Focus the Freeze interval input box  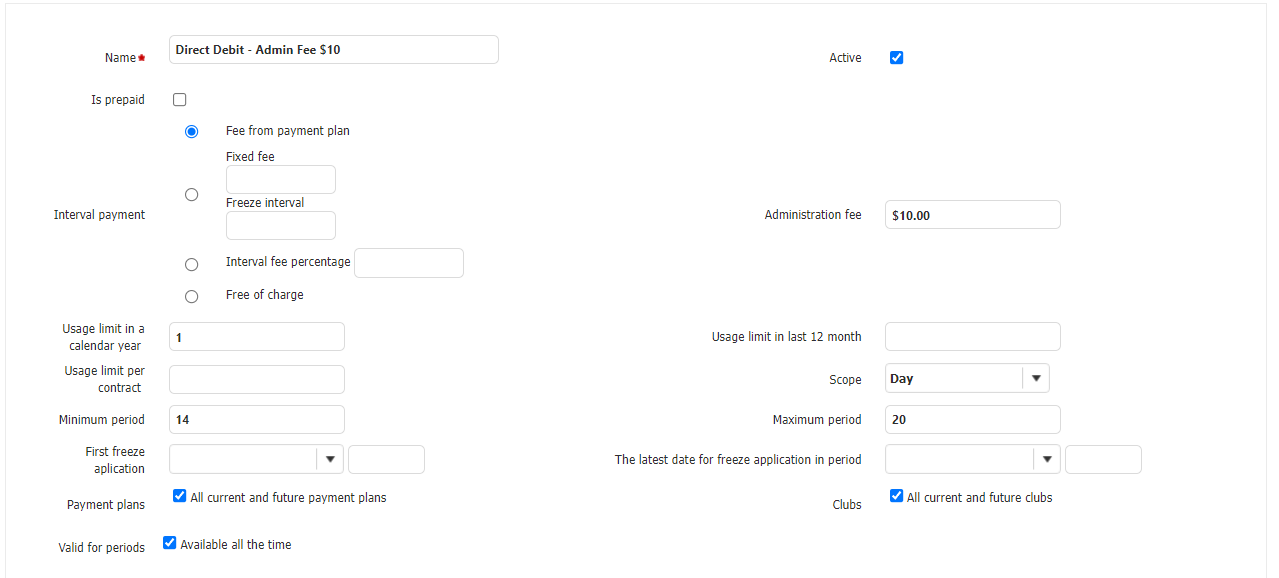(280, 226)
